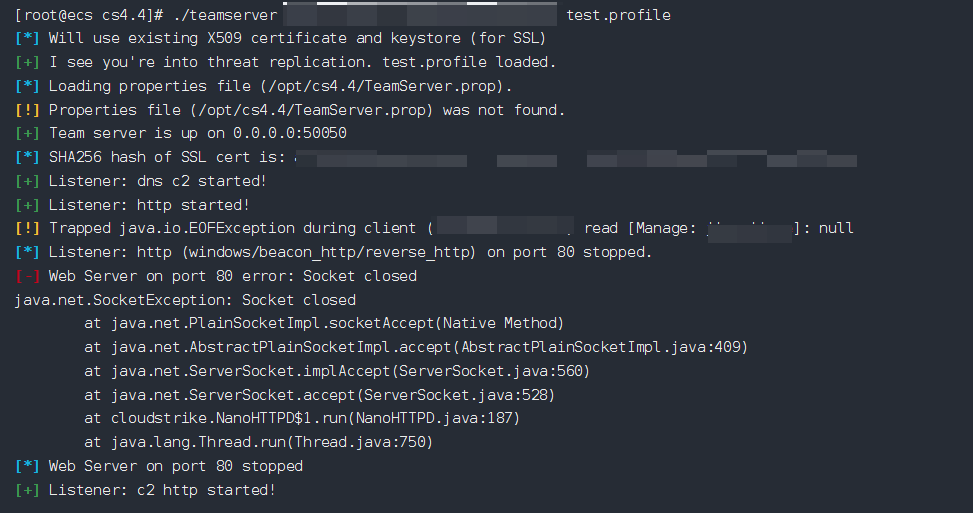
Task: Click the [+] marker beside dns c2 listener
Action: [x=28, y=181]
